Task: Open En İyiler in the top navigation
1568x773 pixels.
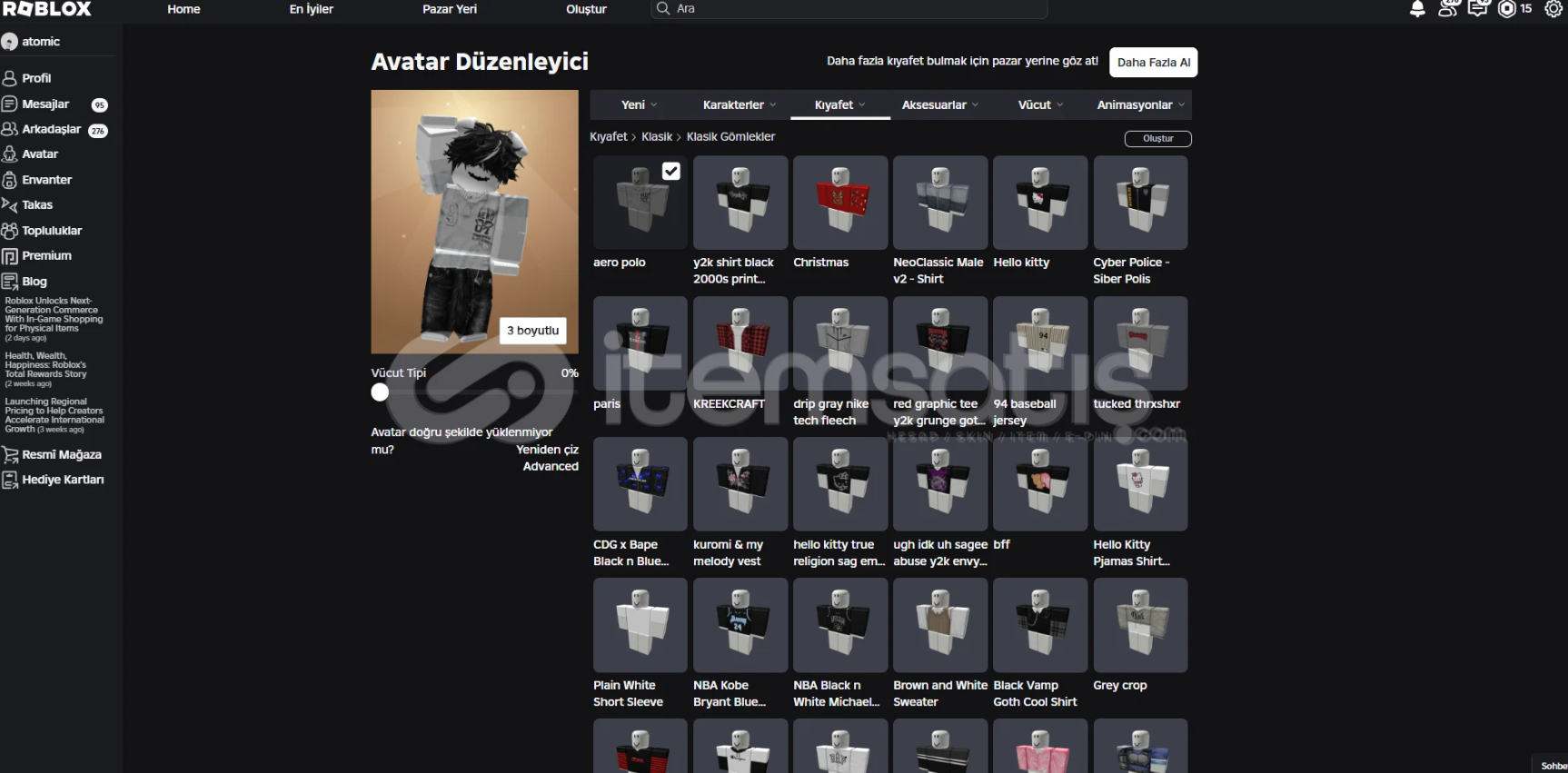Action: [x=312, y=9]
